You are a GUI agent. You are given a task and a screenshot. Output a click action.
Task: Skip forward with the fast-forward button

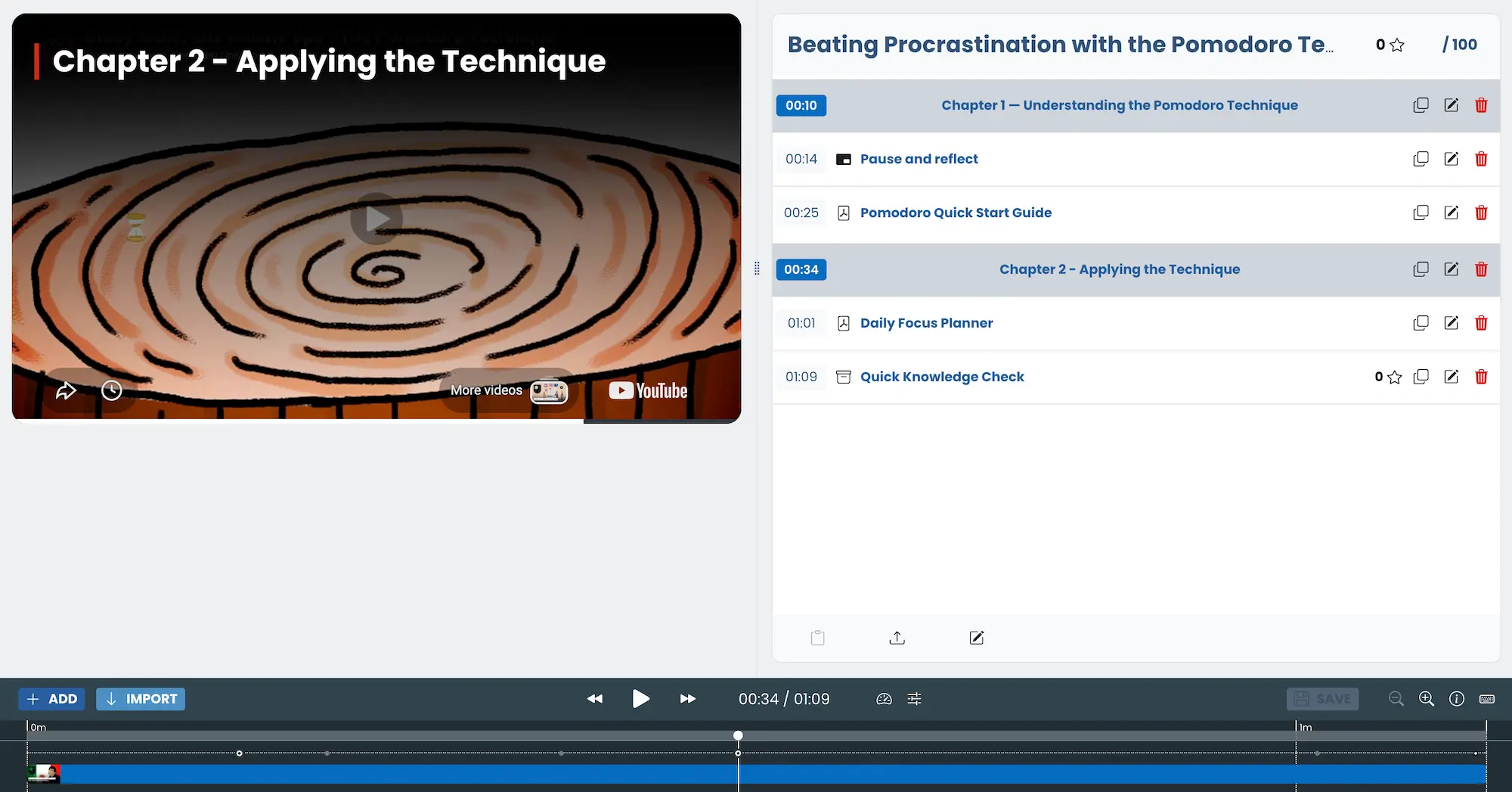[x=687, y=698]
